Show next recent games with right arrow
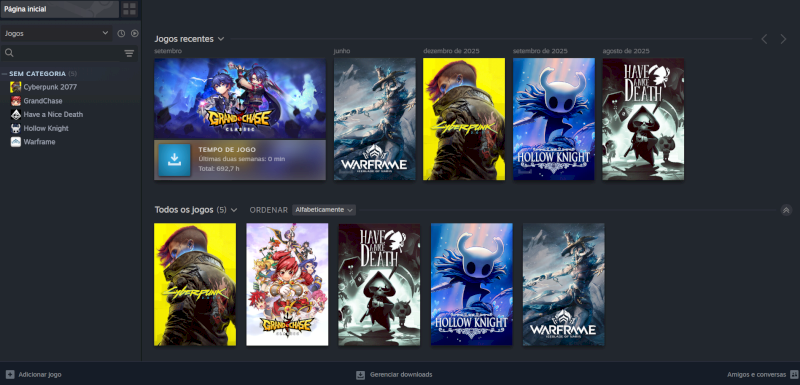The height and width of the screenshot is (385, 800). pyautogui.click(x=783, y=39)
